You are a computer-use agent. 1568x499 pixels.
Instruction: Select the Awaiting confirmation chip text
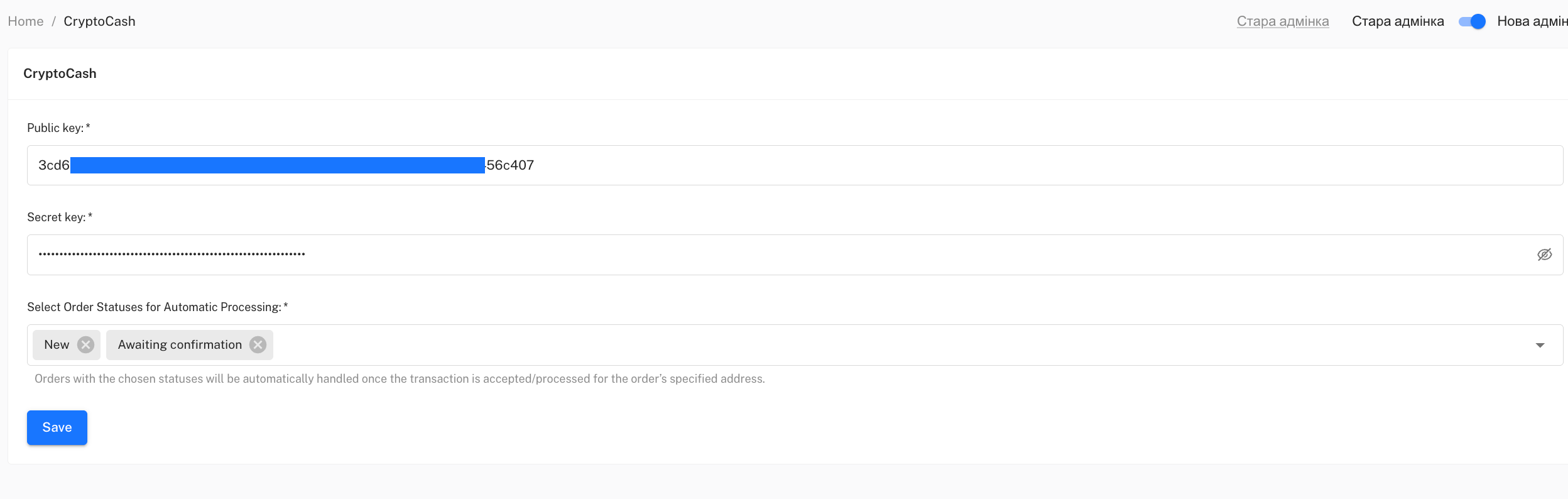180,345
